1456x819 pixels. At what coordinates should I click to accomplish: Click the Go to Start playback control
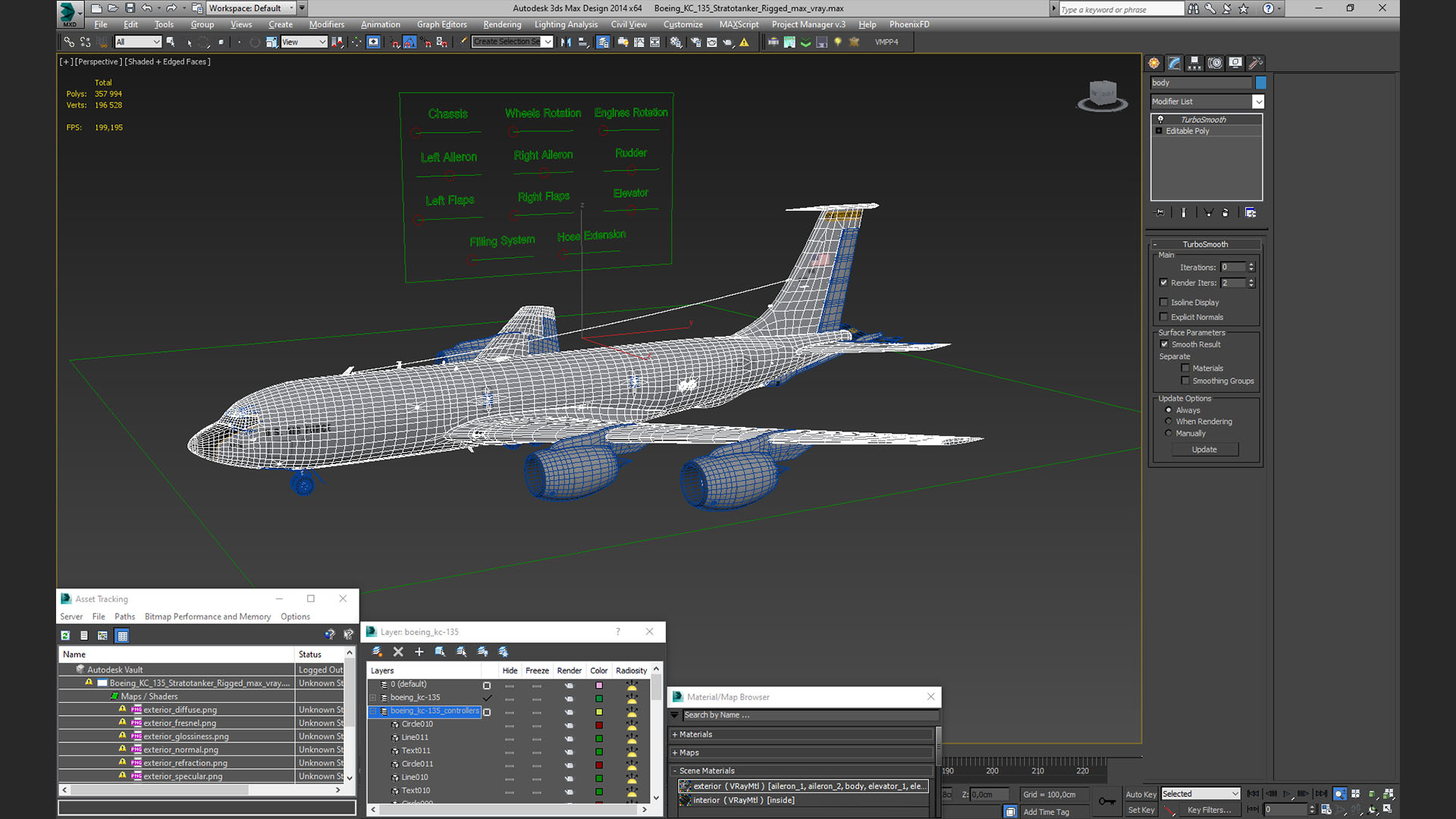pyautogui.click(x=1253, y=794)
